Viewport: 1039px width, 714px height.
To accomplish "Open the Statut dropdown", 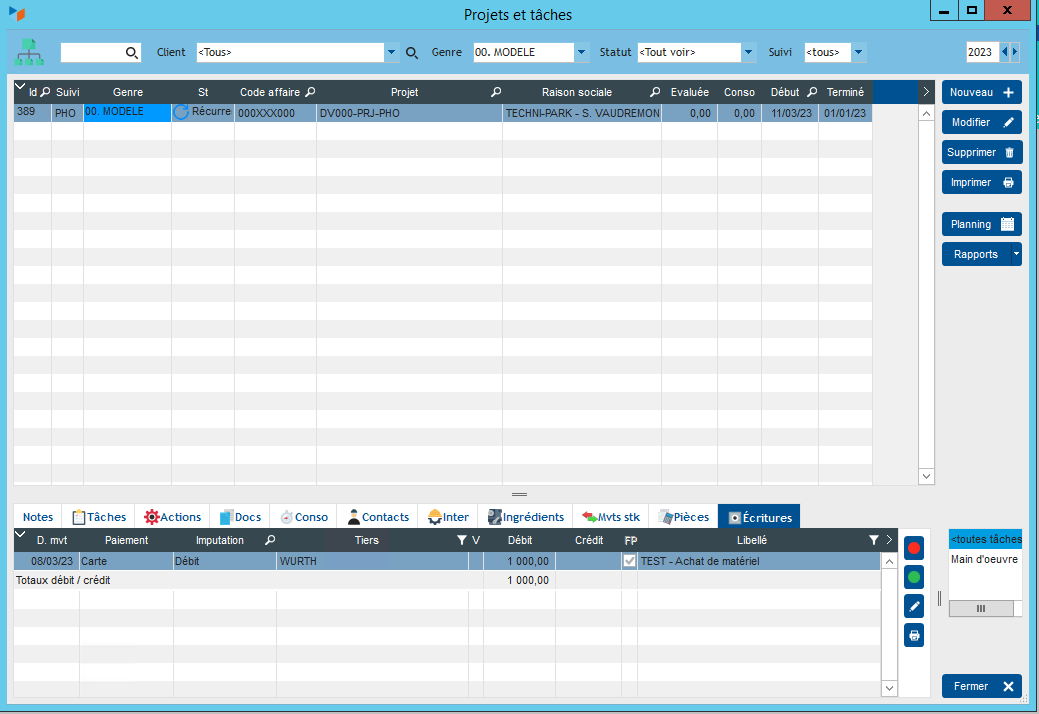I will pyautogui.click(x=748, y=52).
